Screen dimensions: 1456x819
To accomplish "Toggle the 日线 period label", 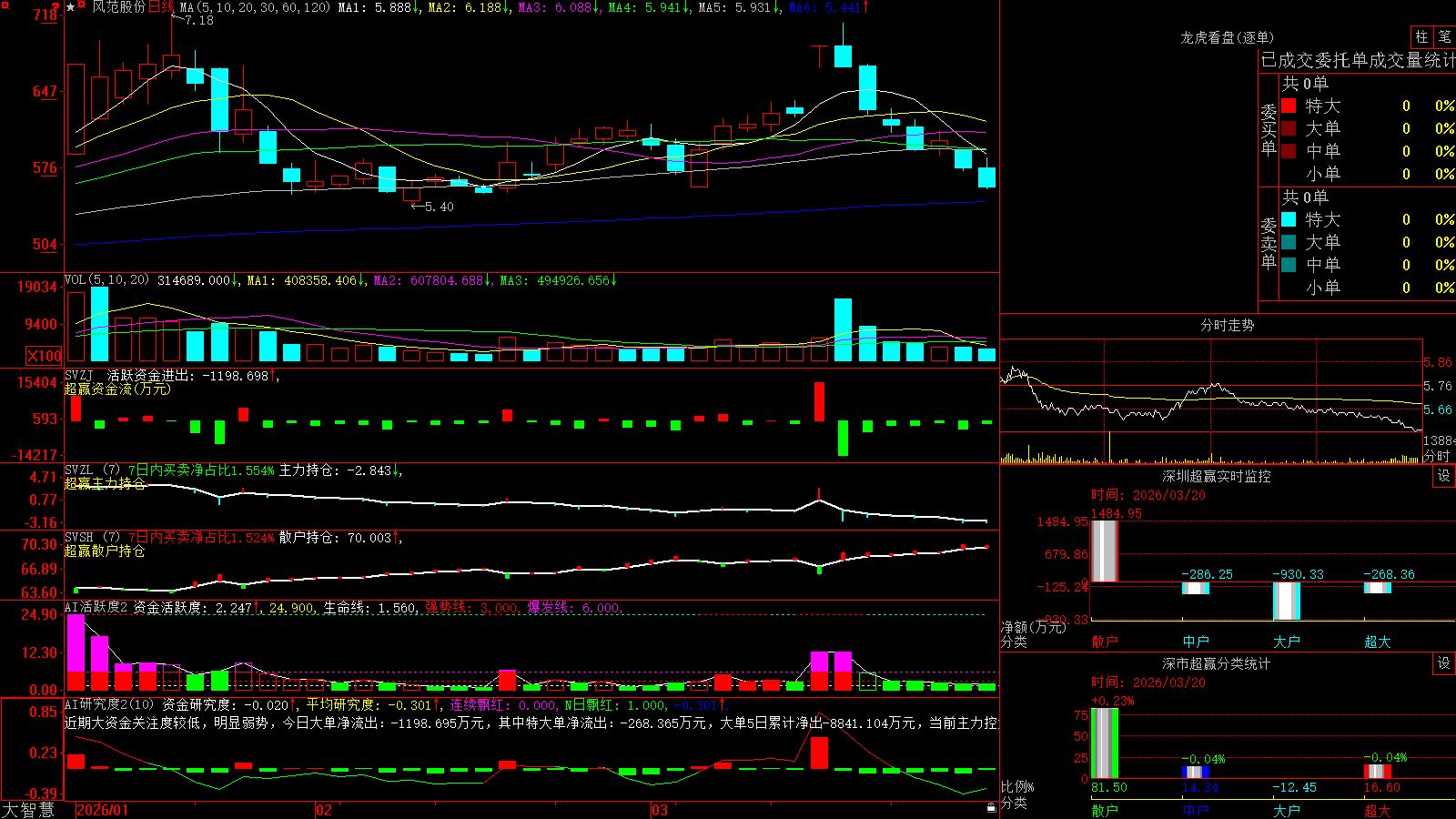I will 161,7.
